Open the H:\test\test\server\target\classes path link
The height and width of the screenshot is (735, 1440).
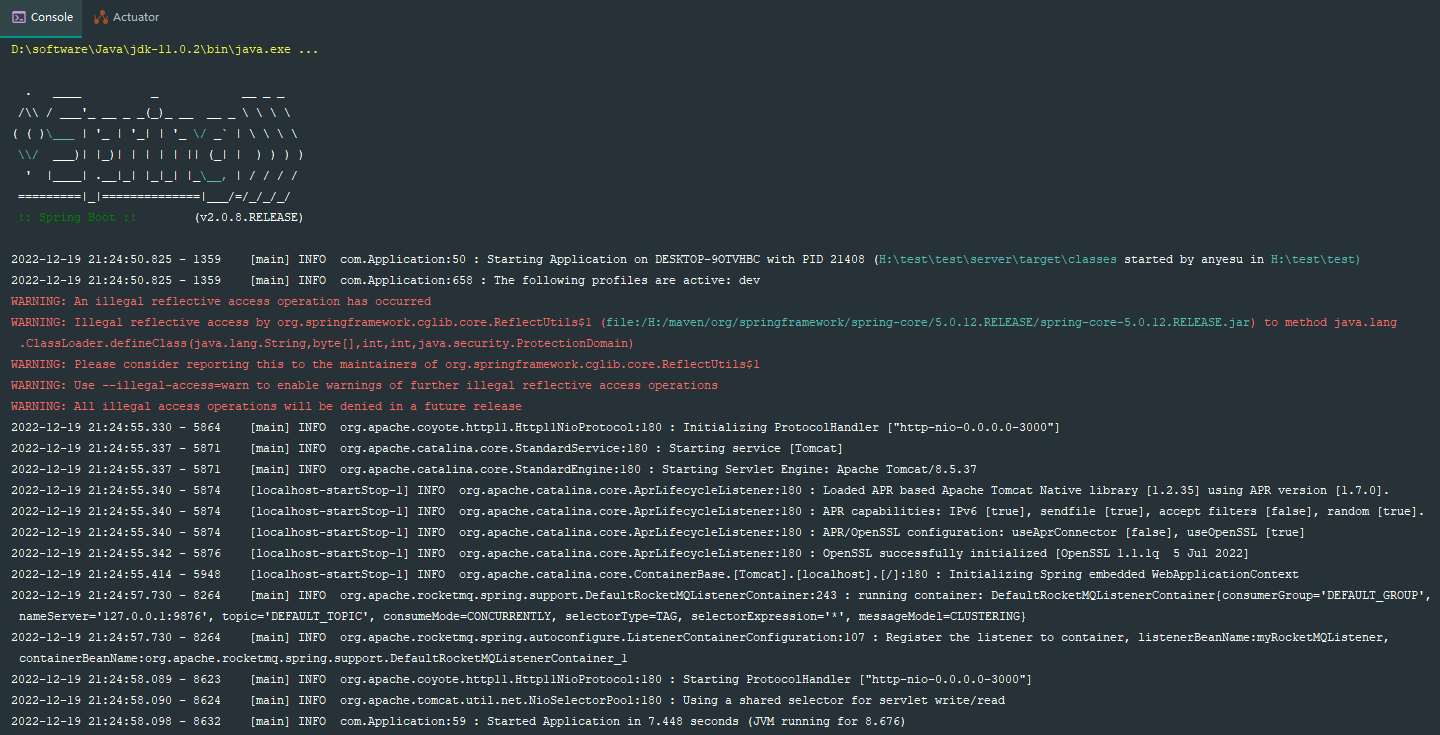tap(999, 259)
